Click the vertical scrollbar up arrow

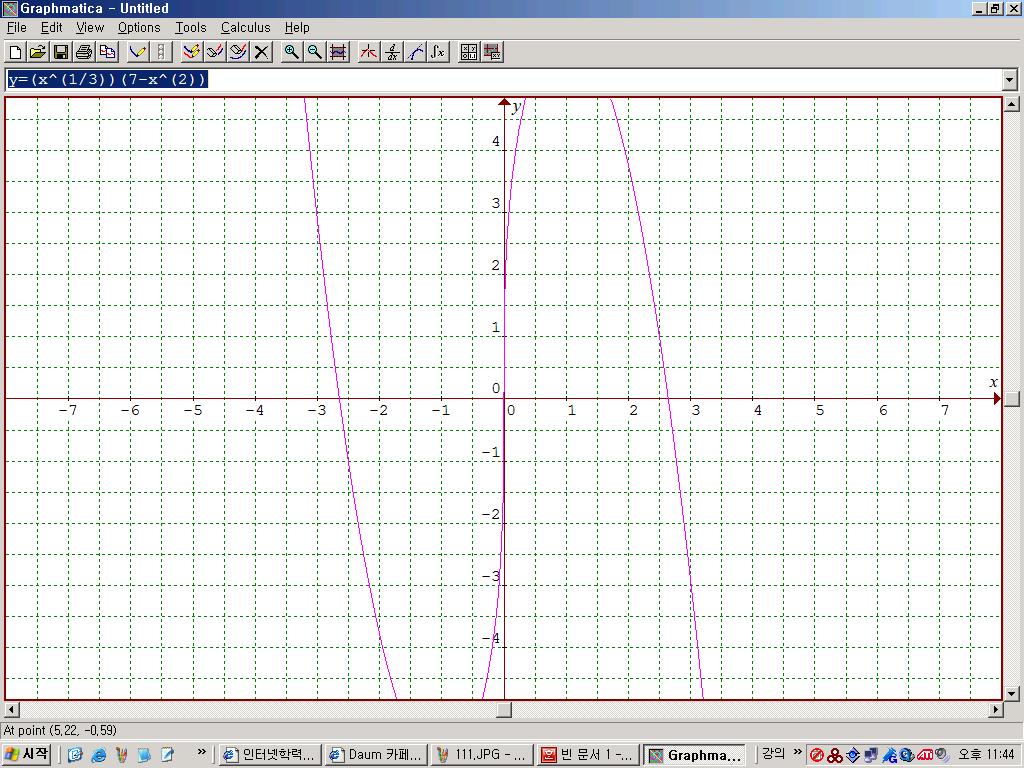pyautogui.click(x=1012, y=104)
